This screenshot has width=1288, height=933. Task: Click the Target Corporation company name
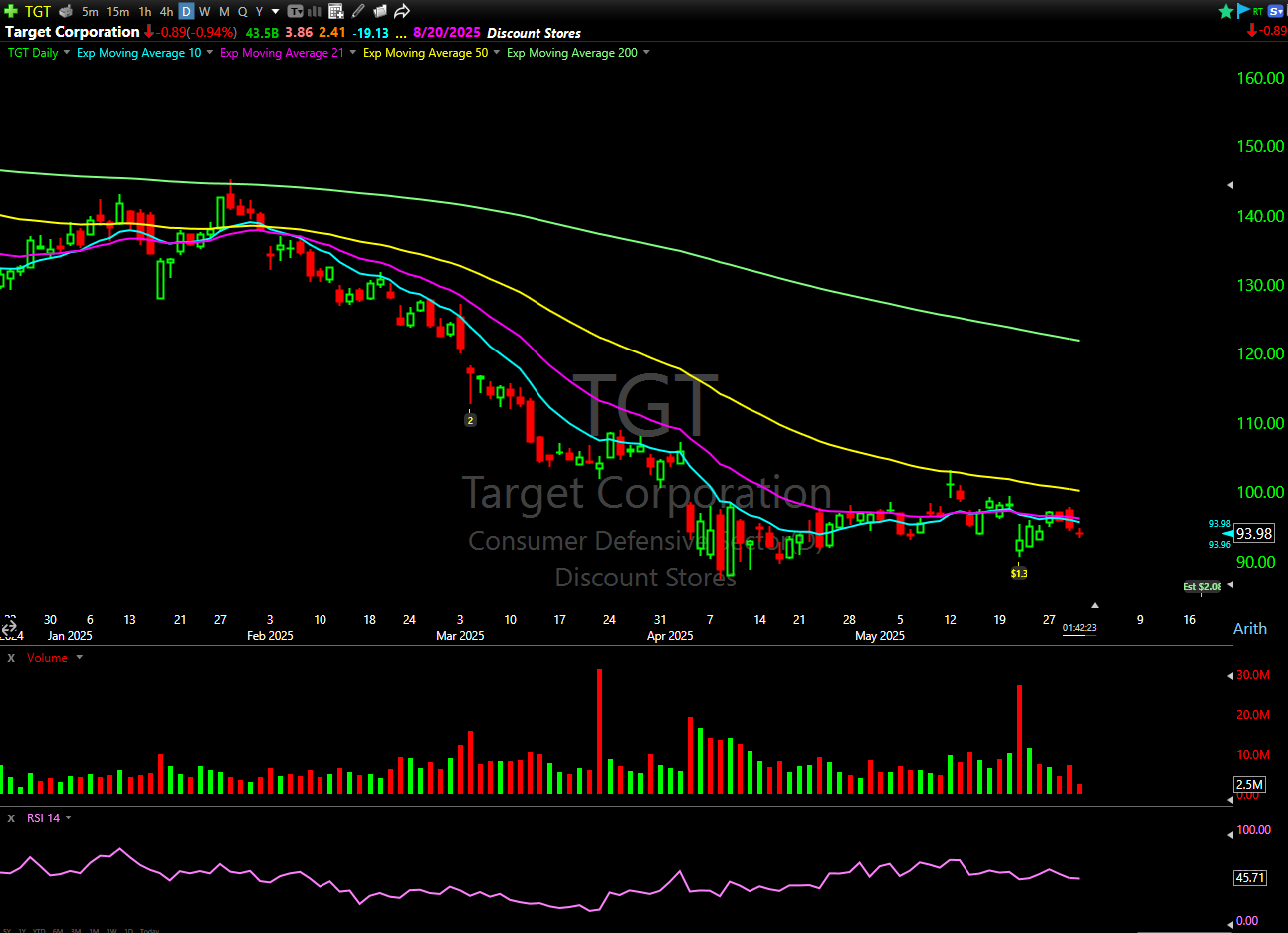coord(73,32)
